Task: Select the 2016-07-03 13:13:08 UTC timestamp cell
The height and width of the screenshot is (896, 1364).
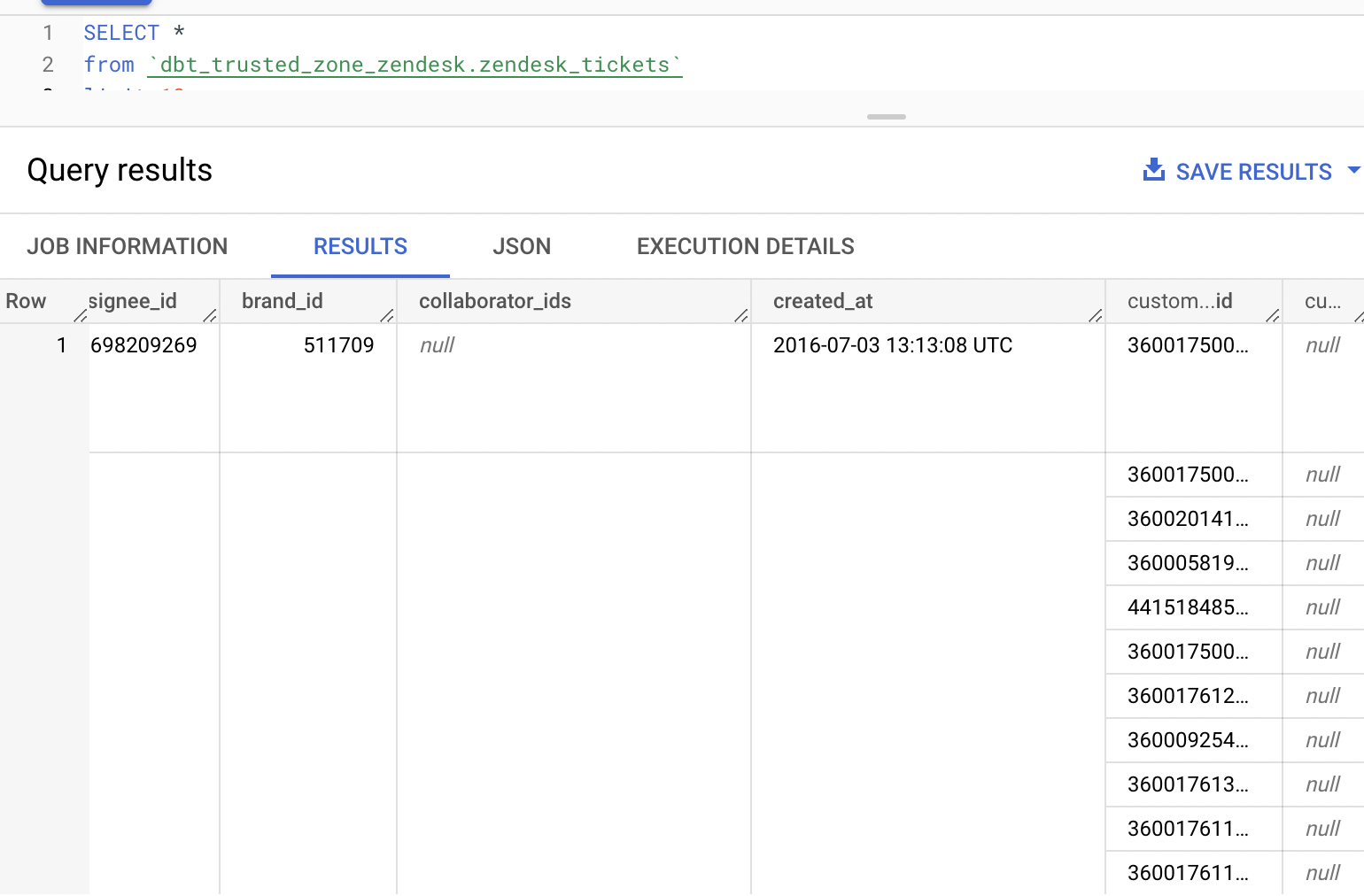Action: point(892,345)
